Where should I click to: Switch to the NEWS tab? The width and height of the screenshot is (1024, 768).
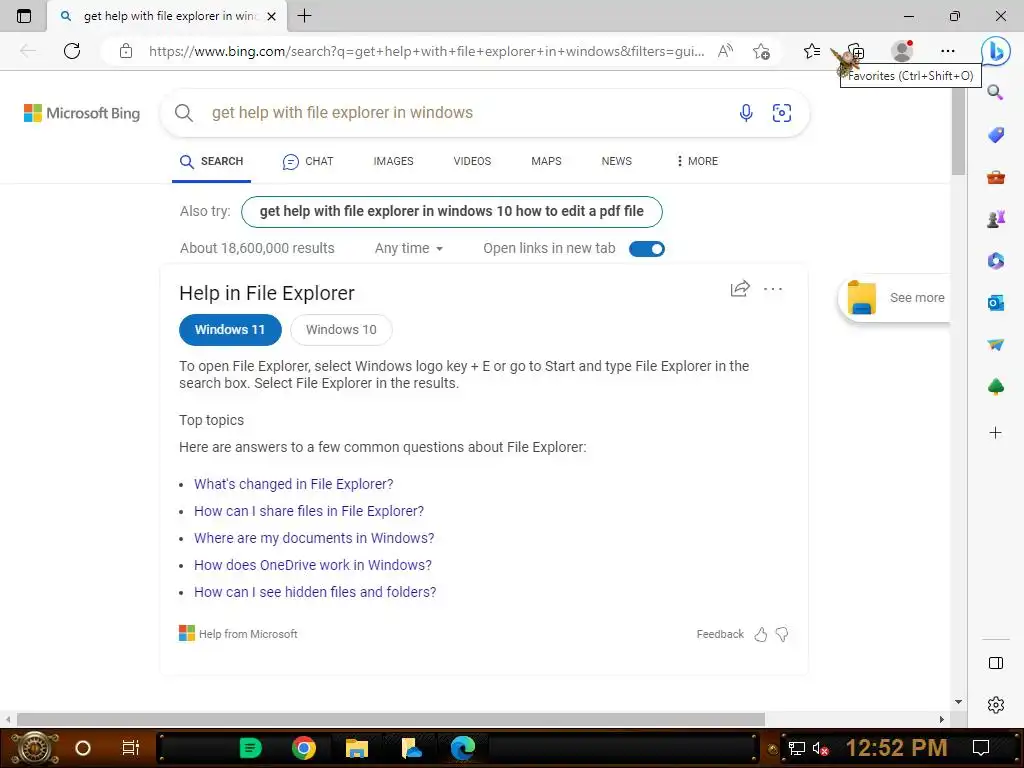point(616,161)
